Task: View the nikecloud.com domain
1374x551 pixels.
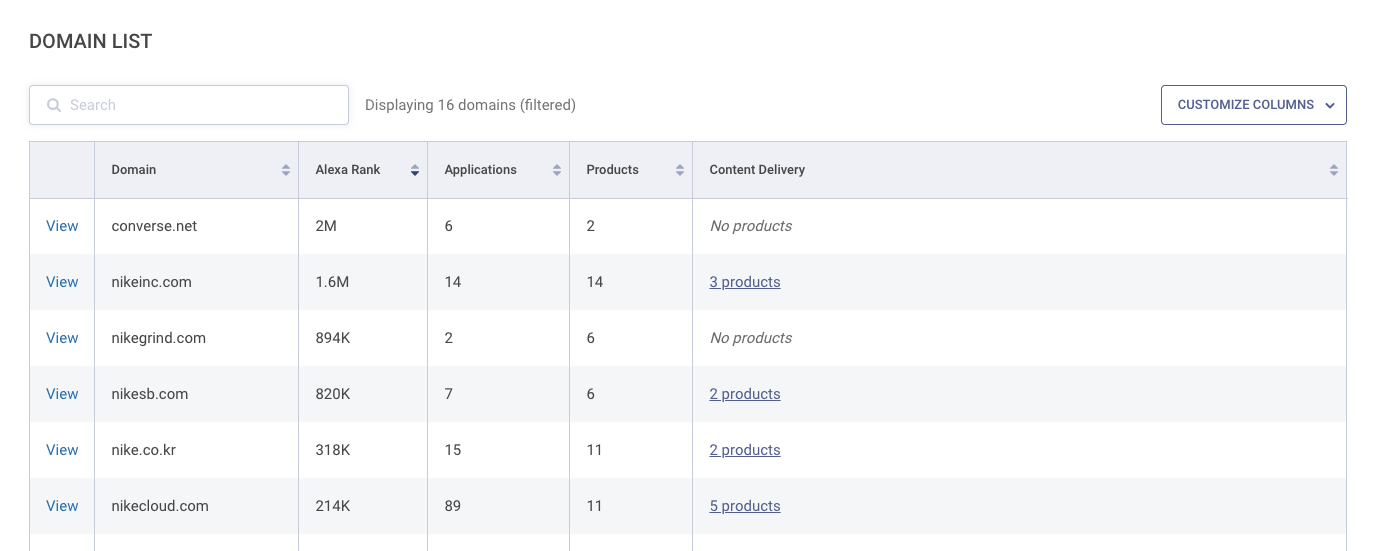Action: 62,506
